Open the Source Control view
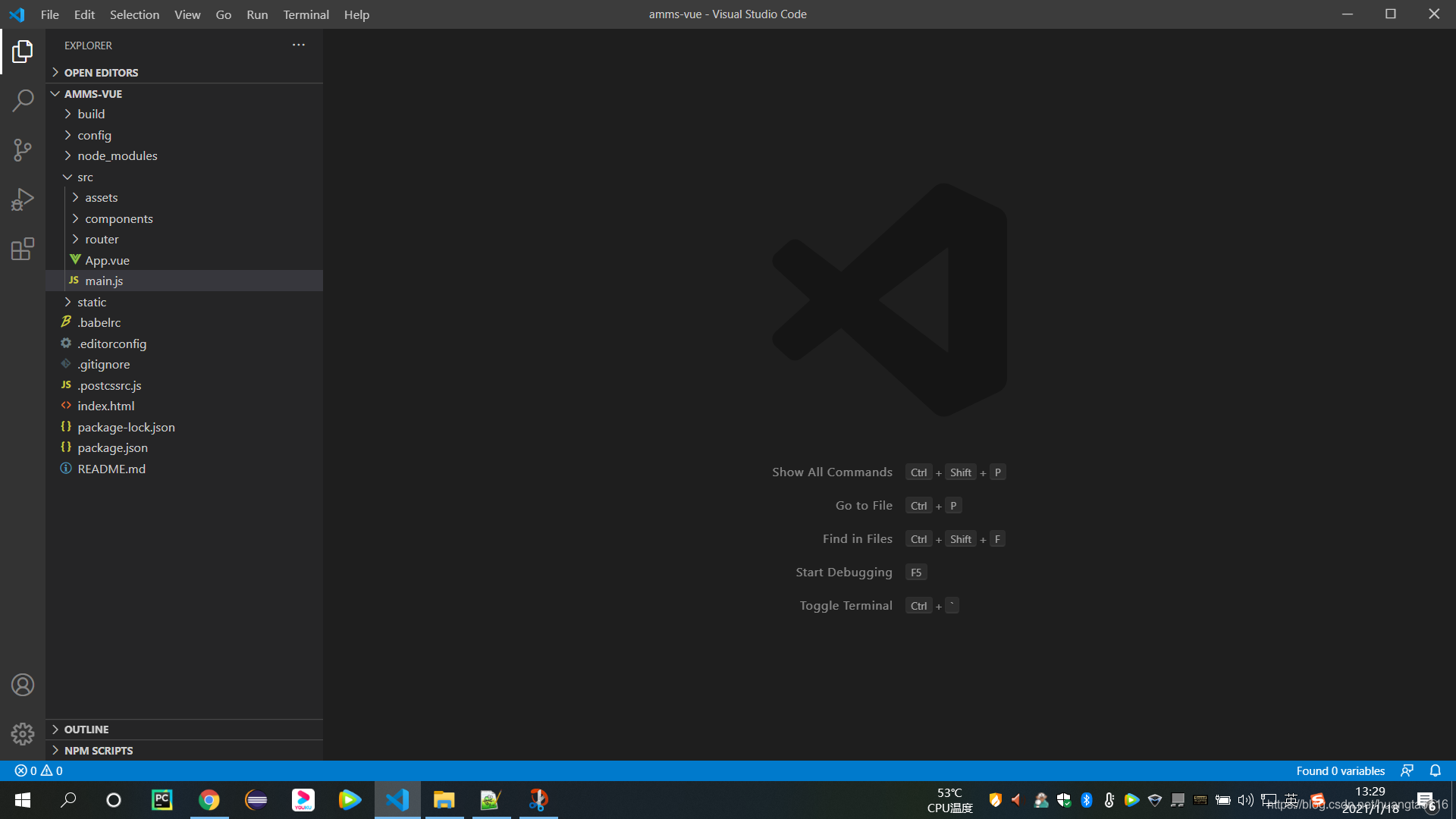The height and width of the screenshot is (819, 1456). coord(23,150)
